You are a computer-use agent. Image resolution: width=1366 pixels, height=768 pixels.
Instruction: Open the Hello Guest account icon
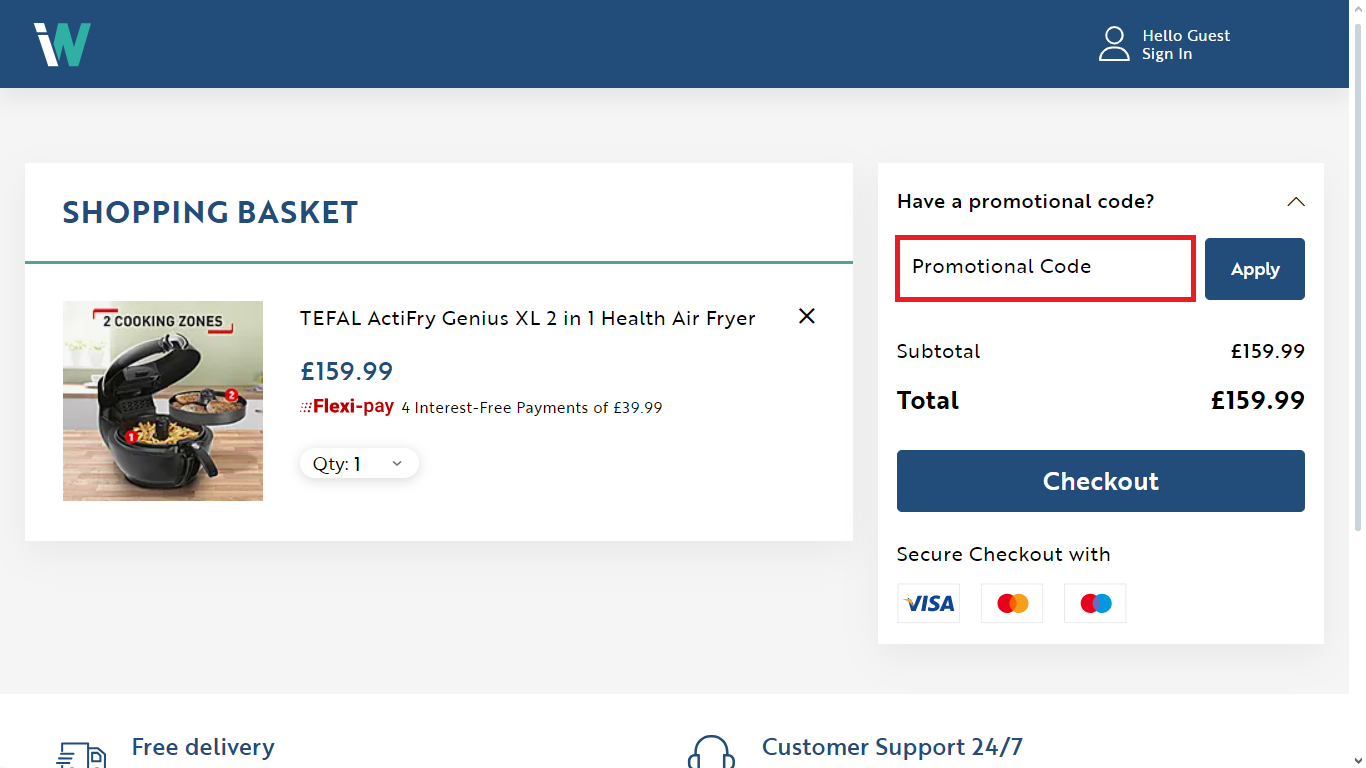coord(1113,44)
